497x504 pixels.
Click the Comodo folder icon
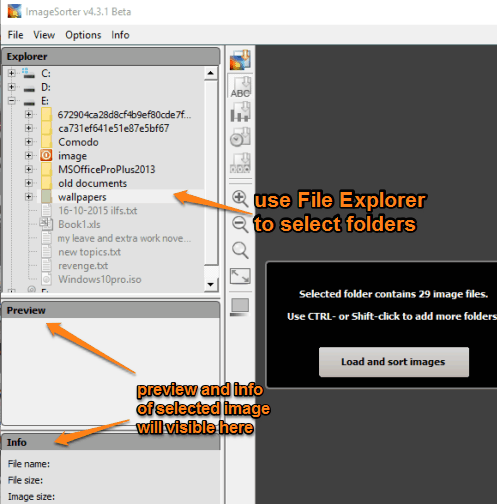[x=46, y=142]
